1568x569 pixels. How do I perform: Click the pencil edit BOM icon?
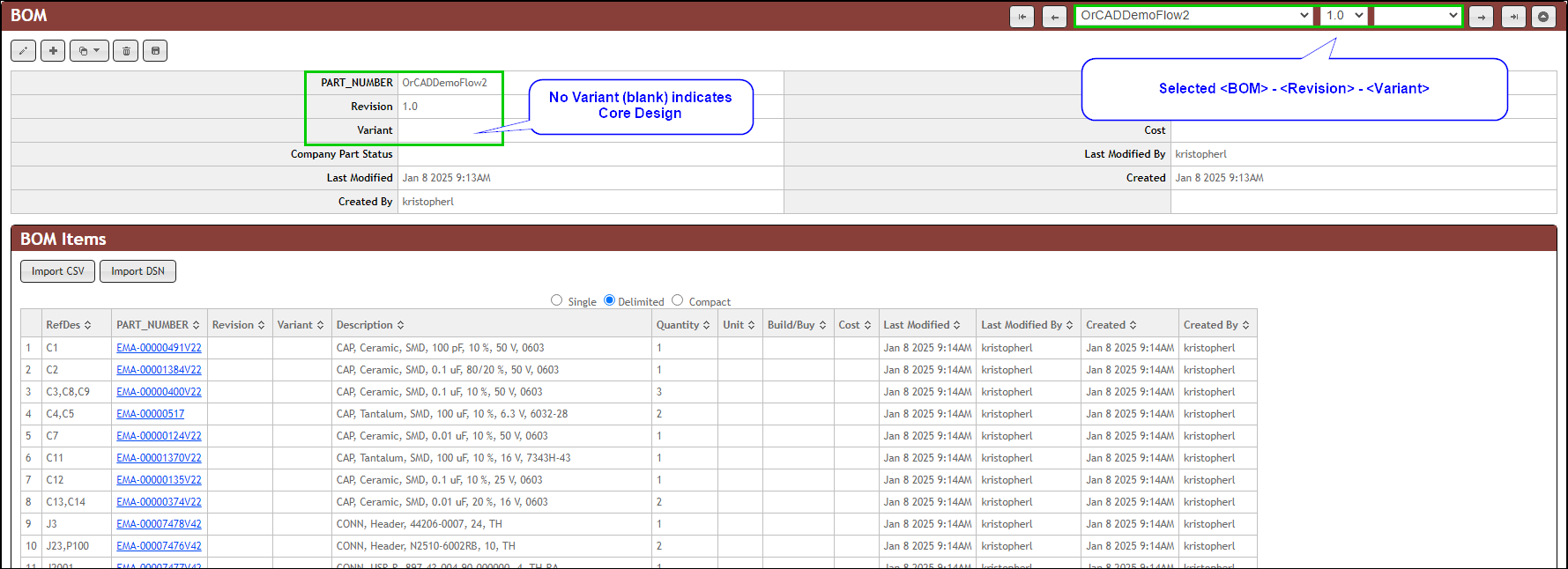(x=24, y=51)
